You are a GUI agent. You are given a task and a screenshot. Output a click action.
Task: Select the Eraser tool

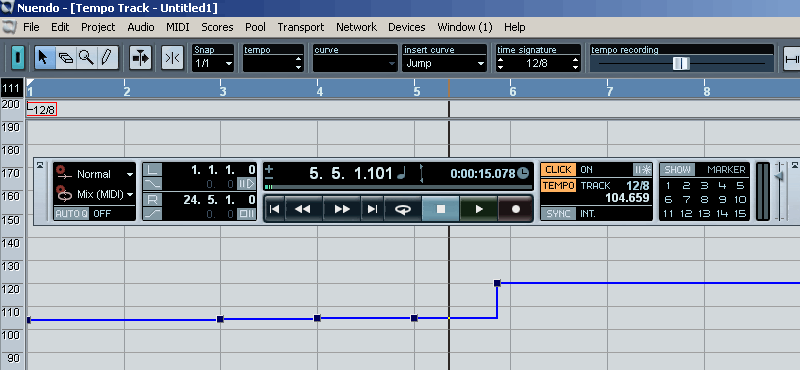(65, 58)
